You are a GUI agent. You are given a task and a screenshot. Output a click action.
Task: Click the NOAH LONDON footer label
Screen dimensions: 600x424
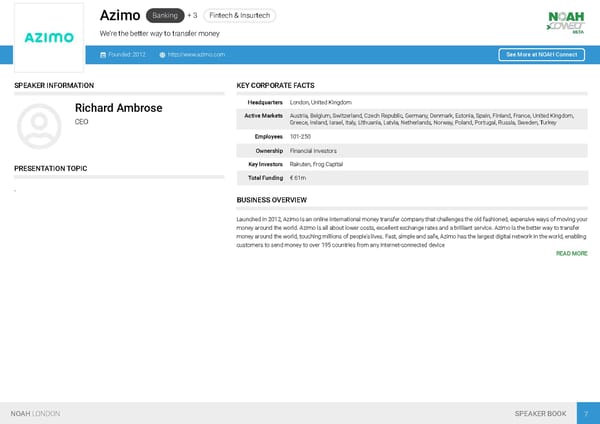[x=35, y=413]
